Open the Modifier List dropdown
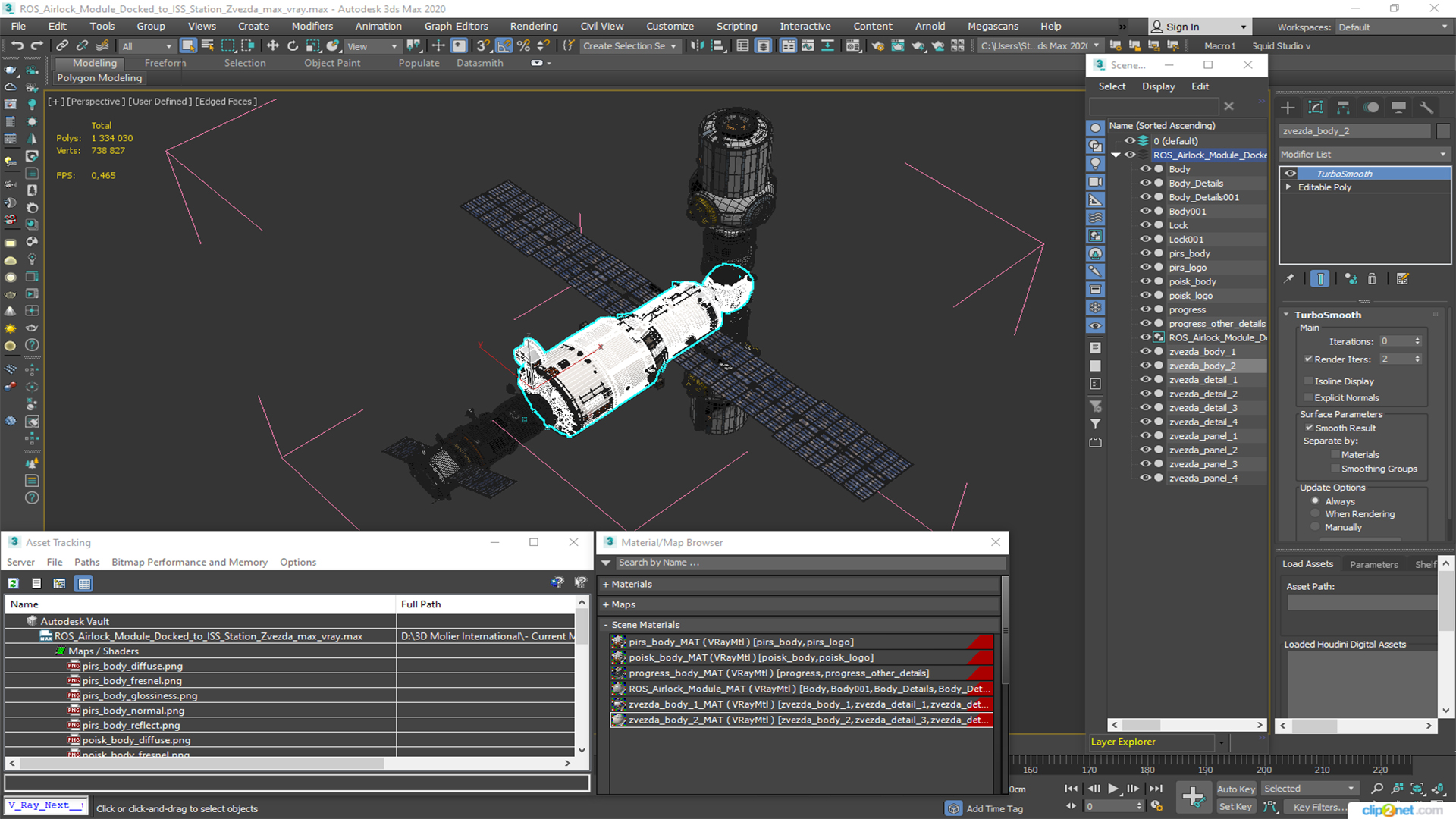 click(x=1364, y=154)
